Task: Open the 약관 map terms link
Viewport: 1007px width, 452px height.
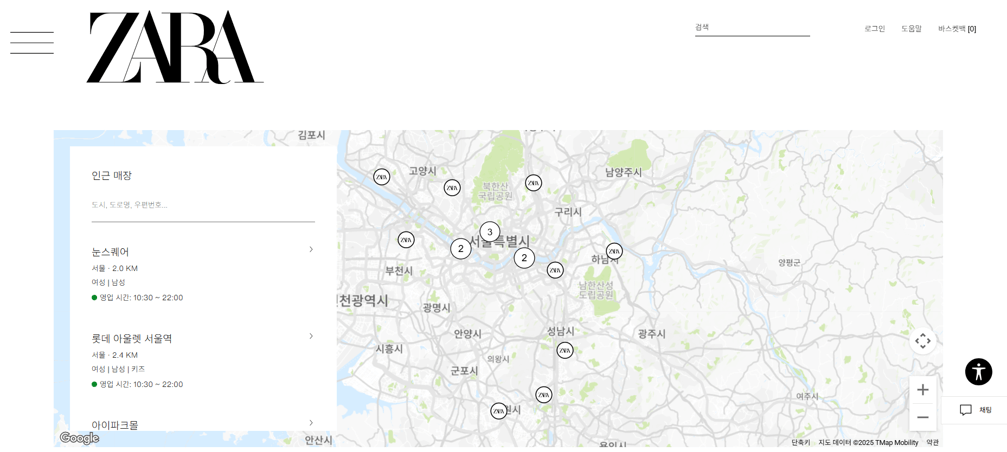Action: [933, 442]
